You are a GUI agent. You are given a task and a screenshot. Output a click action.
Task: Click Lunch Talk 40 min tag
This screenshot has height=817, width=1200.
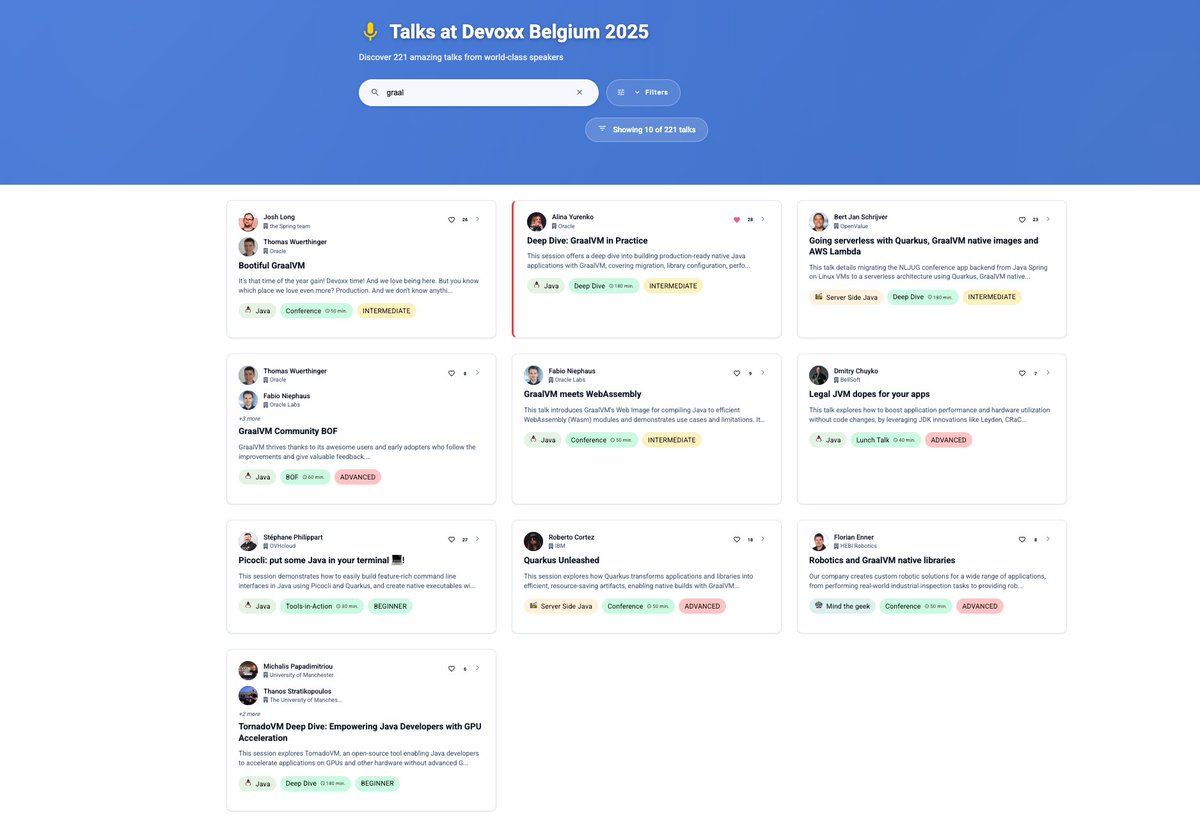[x=886, y=440]
